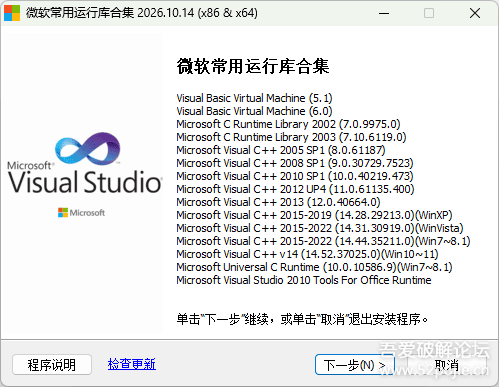Click Microsoft Visual C++ 2012 UP4 line
This screenshot has height=387, width=499.
point(295,189)
